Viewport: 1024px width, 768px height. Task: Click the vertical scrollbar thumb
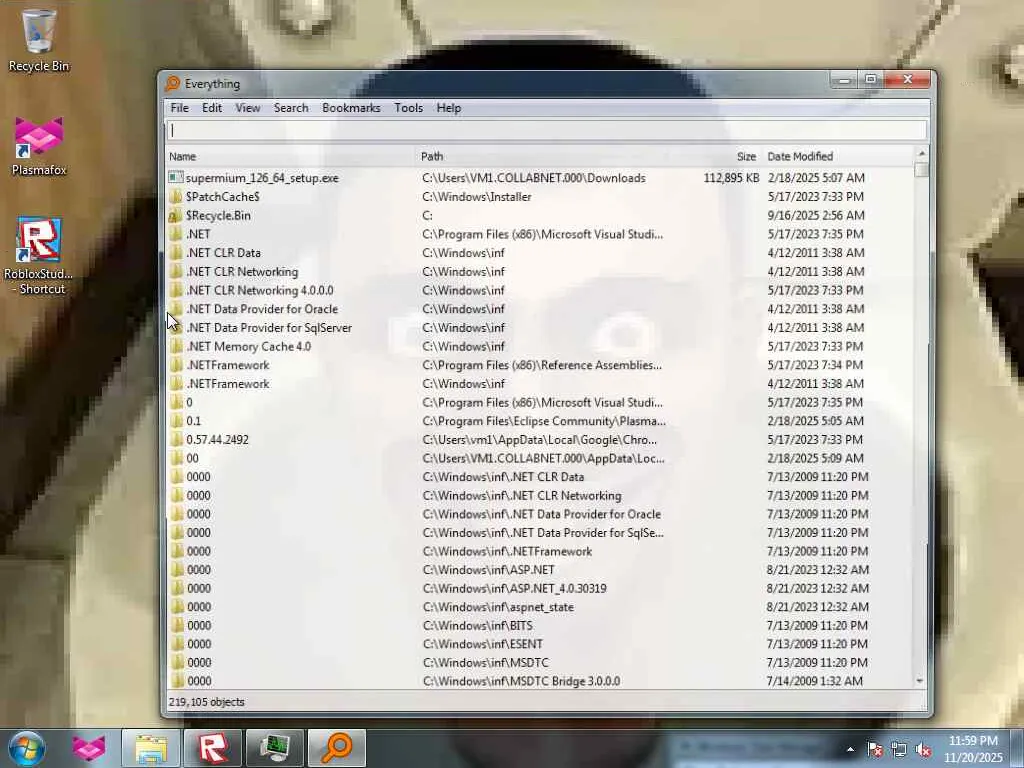click(921, 170)
